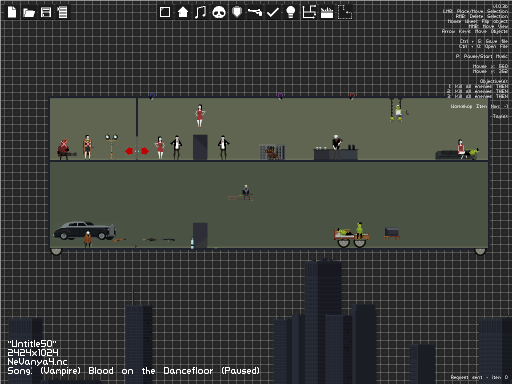This screenshot has width=512, height=384.
Task: Click the Mouse x coordinate readout
Action: (490, 66)
